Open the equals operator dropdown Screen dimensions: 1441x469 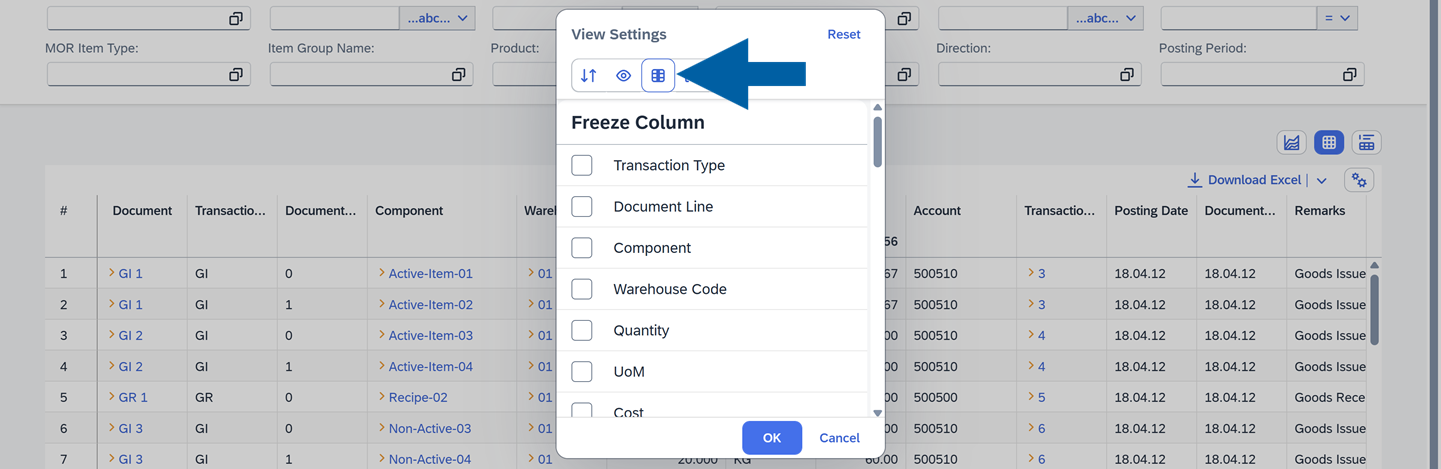pyautogui.click(x=1337, y=18)
